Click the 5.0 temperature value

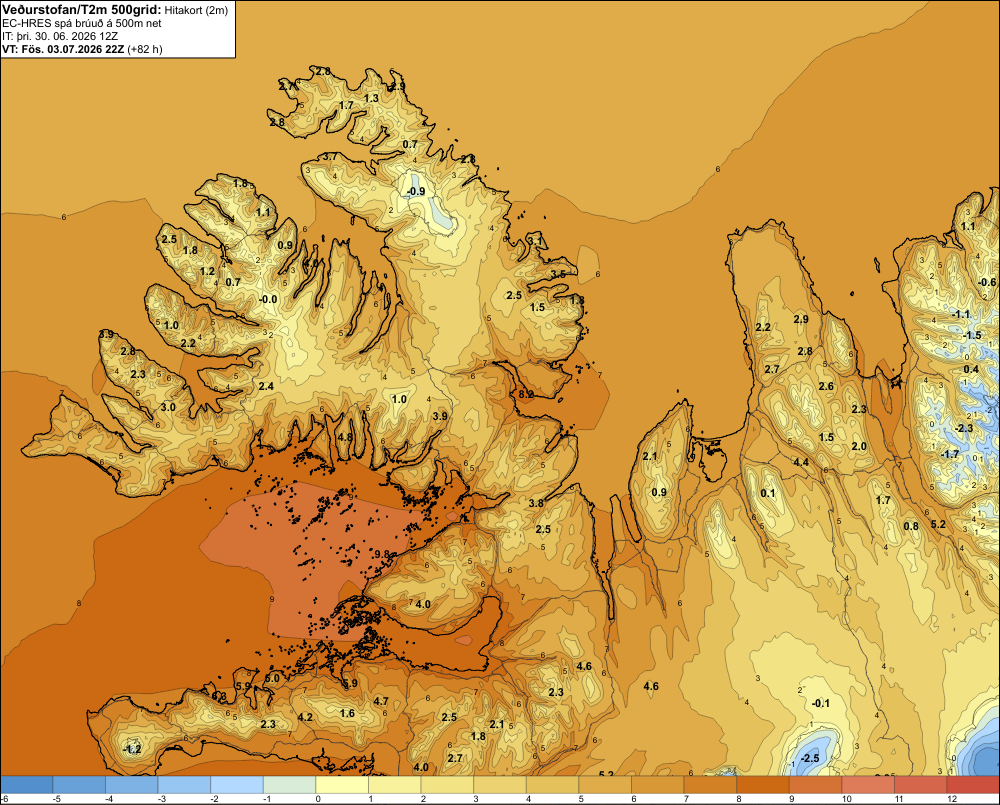272,678
